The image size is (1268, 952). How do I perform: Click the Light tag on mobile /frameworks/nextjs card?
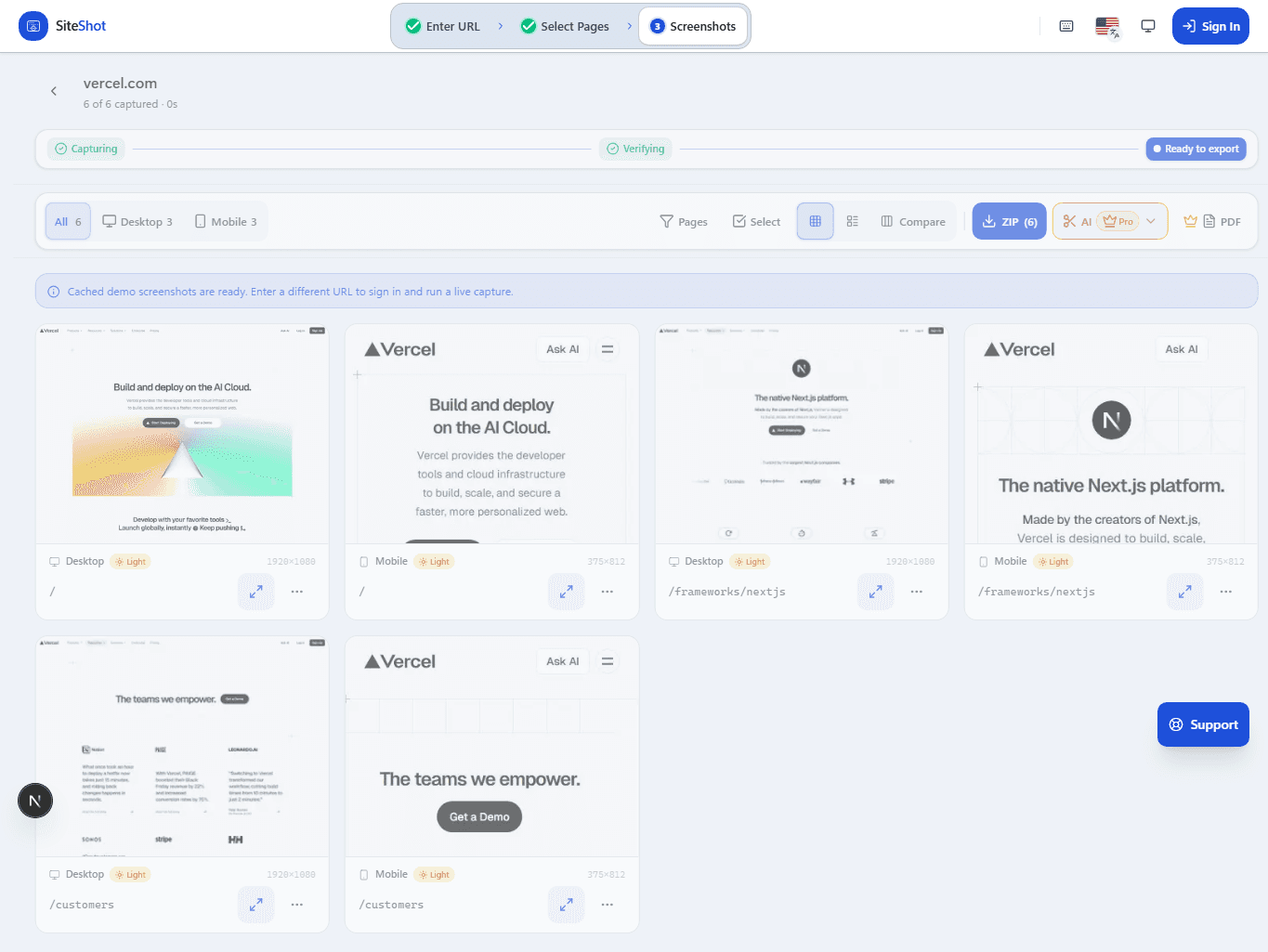coord(1053,562)
